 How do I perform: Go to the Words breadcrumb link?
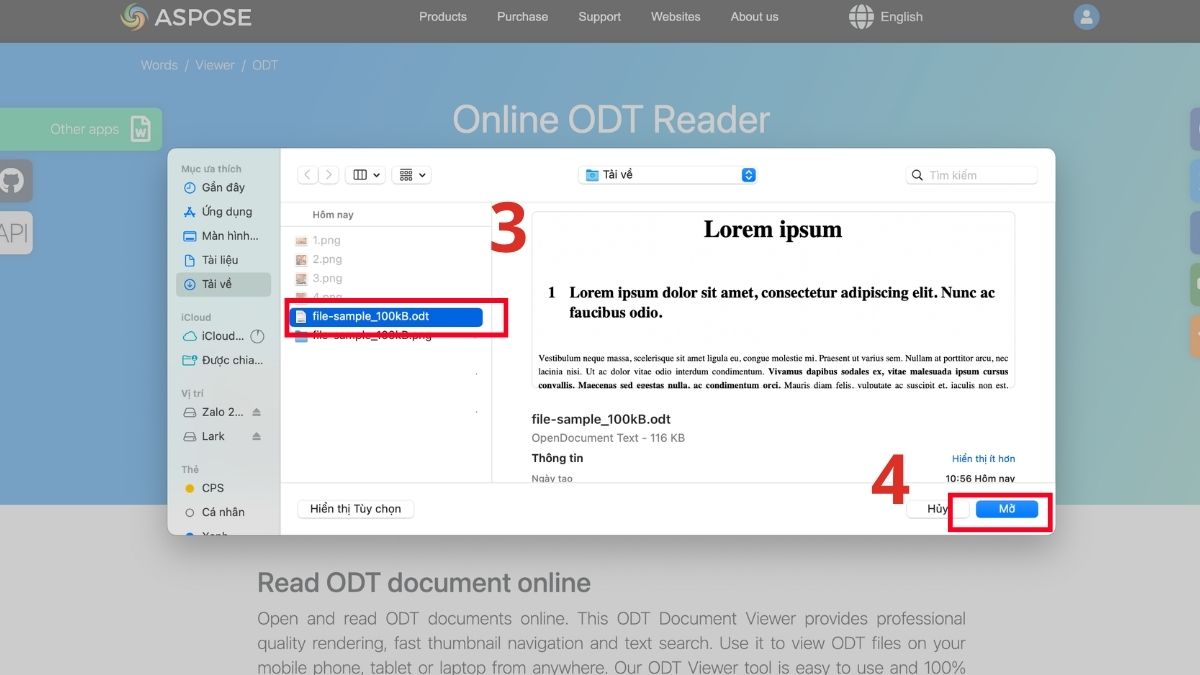tap(159, 65)
